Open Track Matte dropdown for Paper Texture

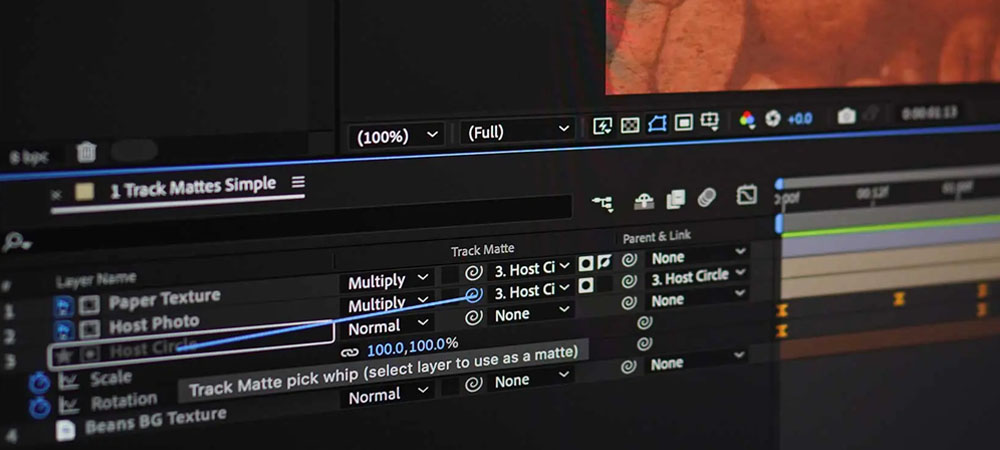tap(531, 269)
